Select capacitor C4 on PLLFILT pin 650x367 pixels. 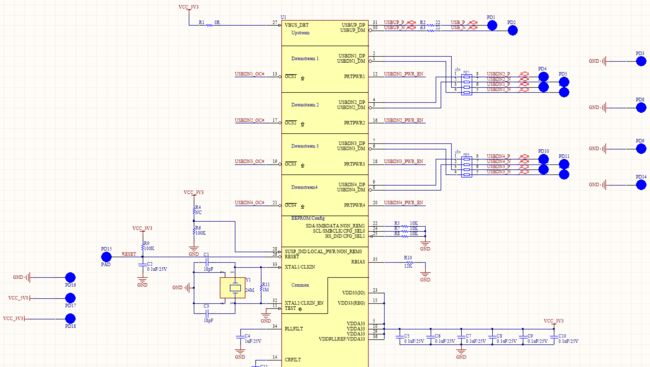240,337
